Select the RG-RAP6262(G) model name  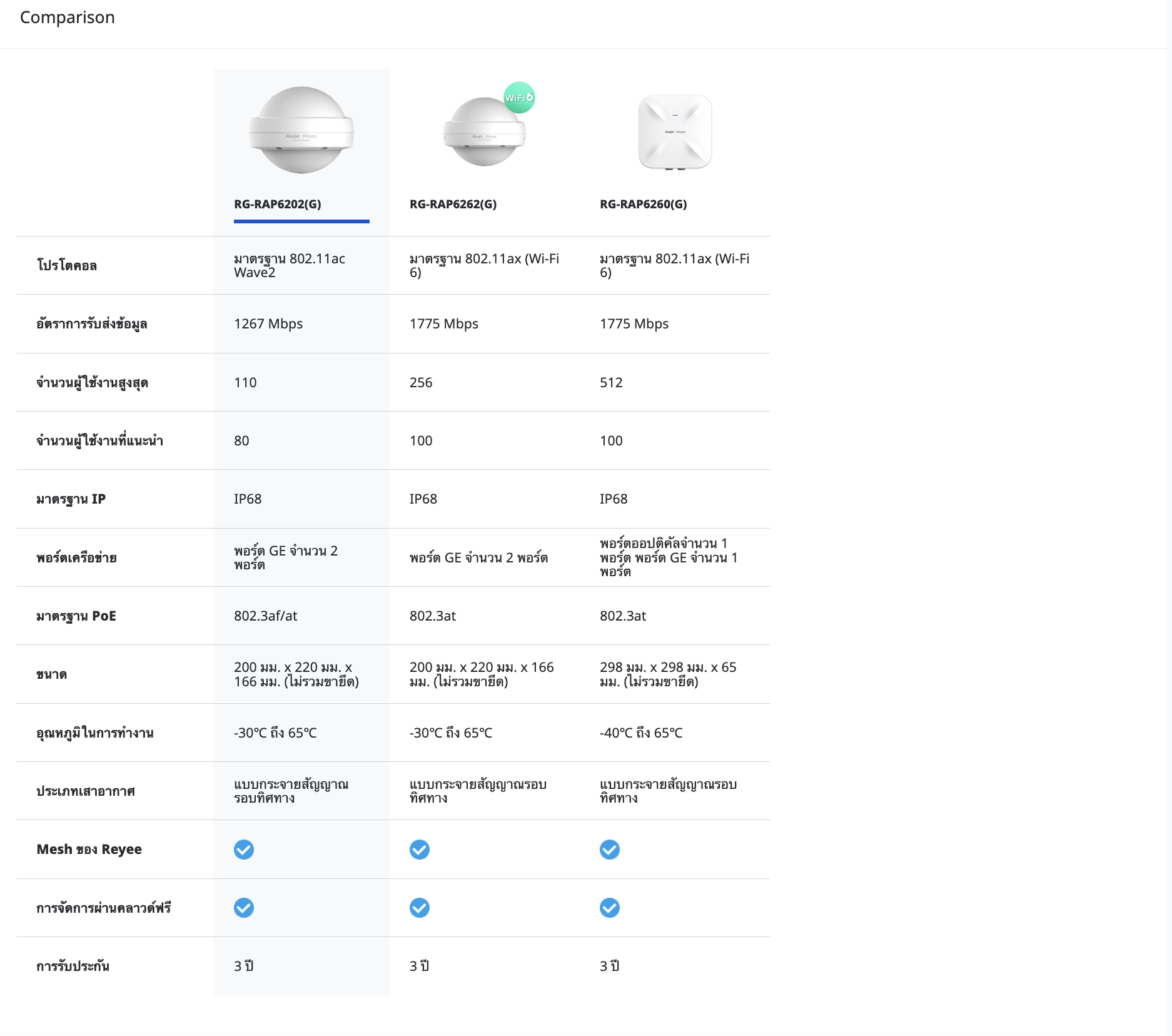[453, 204]
